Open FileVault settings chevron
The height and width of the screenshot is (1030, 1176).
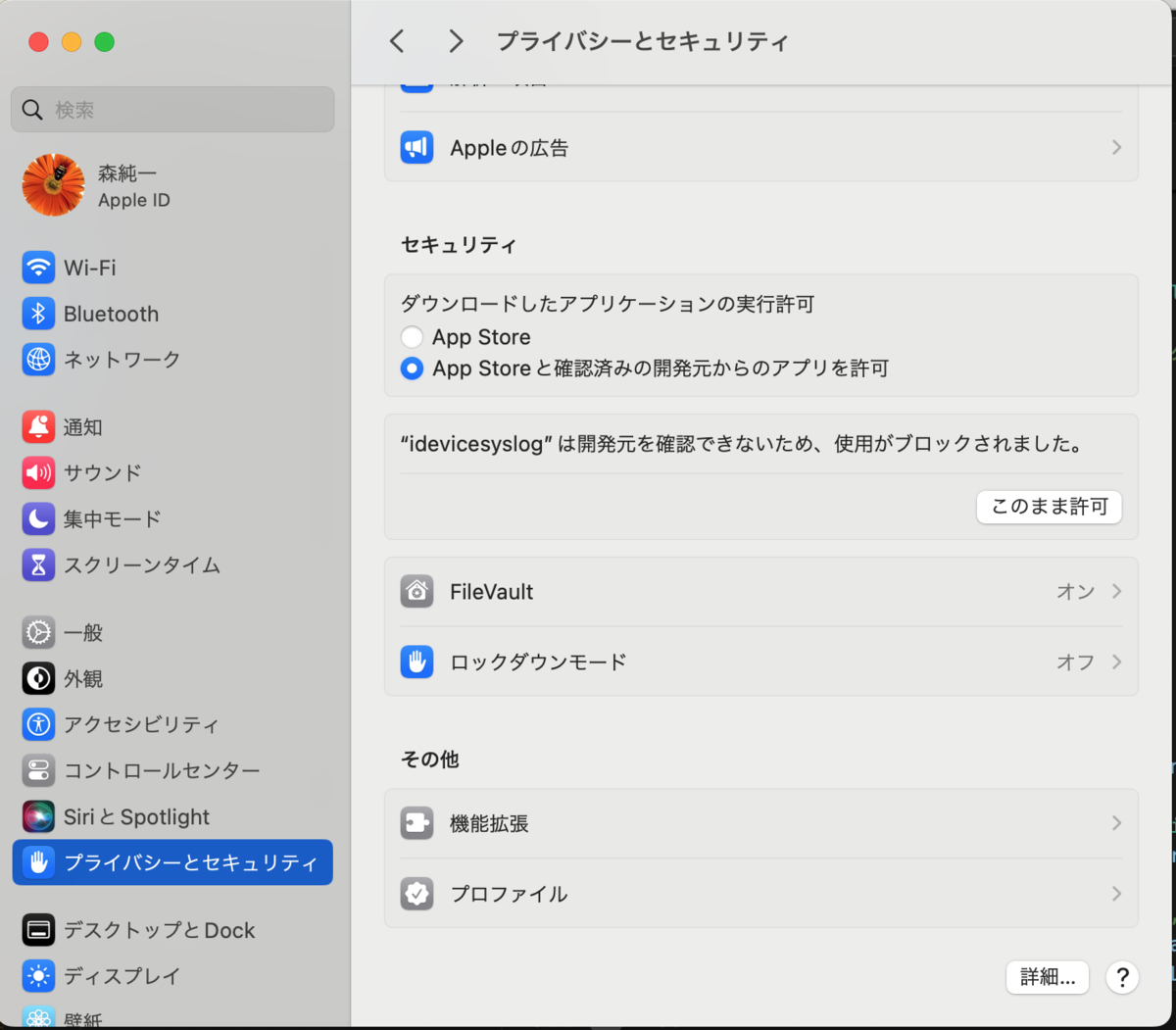(x=1116, y=592)
